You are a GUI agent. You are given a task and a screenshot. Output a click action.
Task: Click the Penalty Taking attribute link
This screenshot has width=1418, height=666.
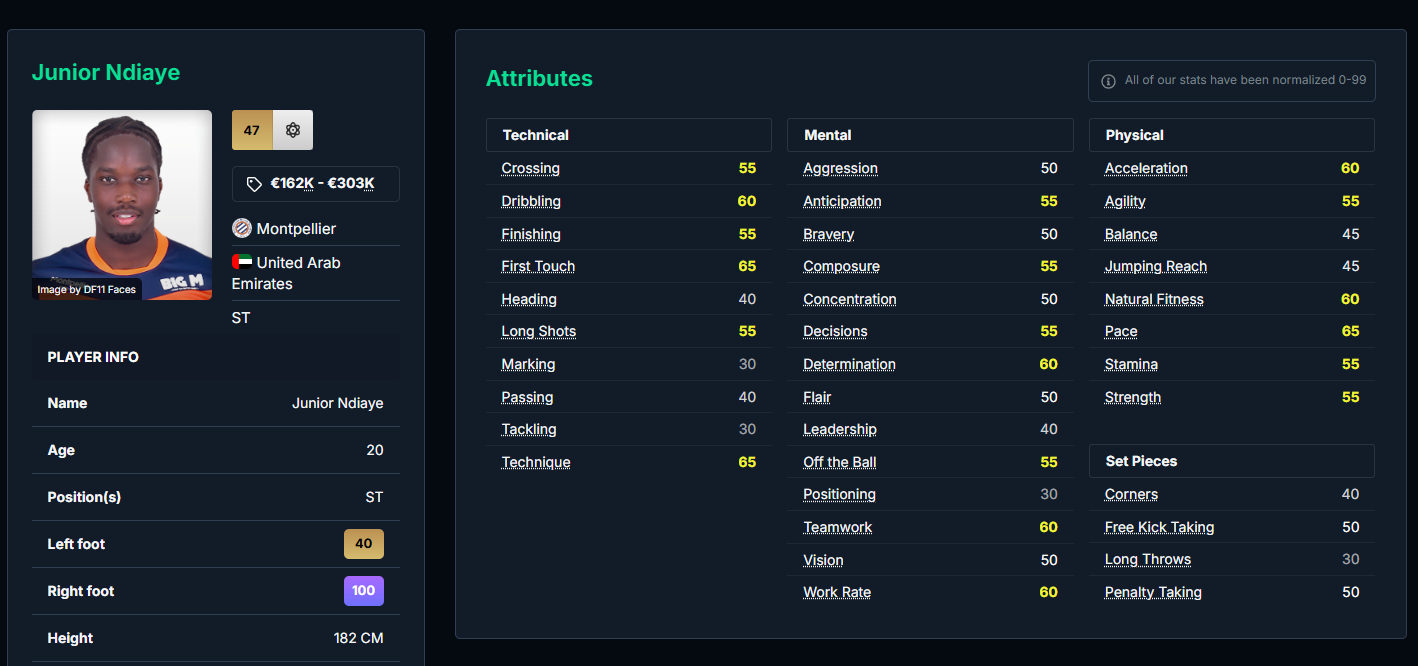(x=1153, y=592)
